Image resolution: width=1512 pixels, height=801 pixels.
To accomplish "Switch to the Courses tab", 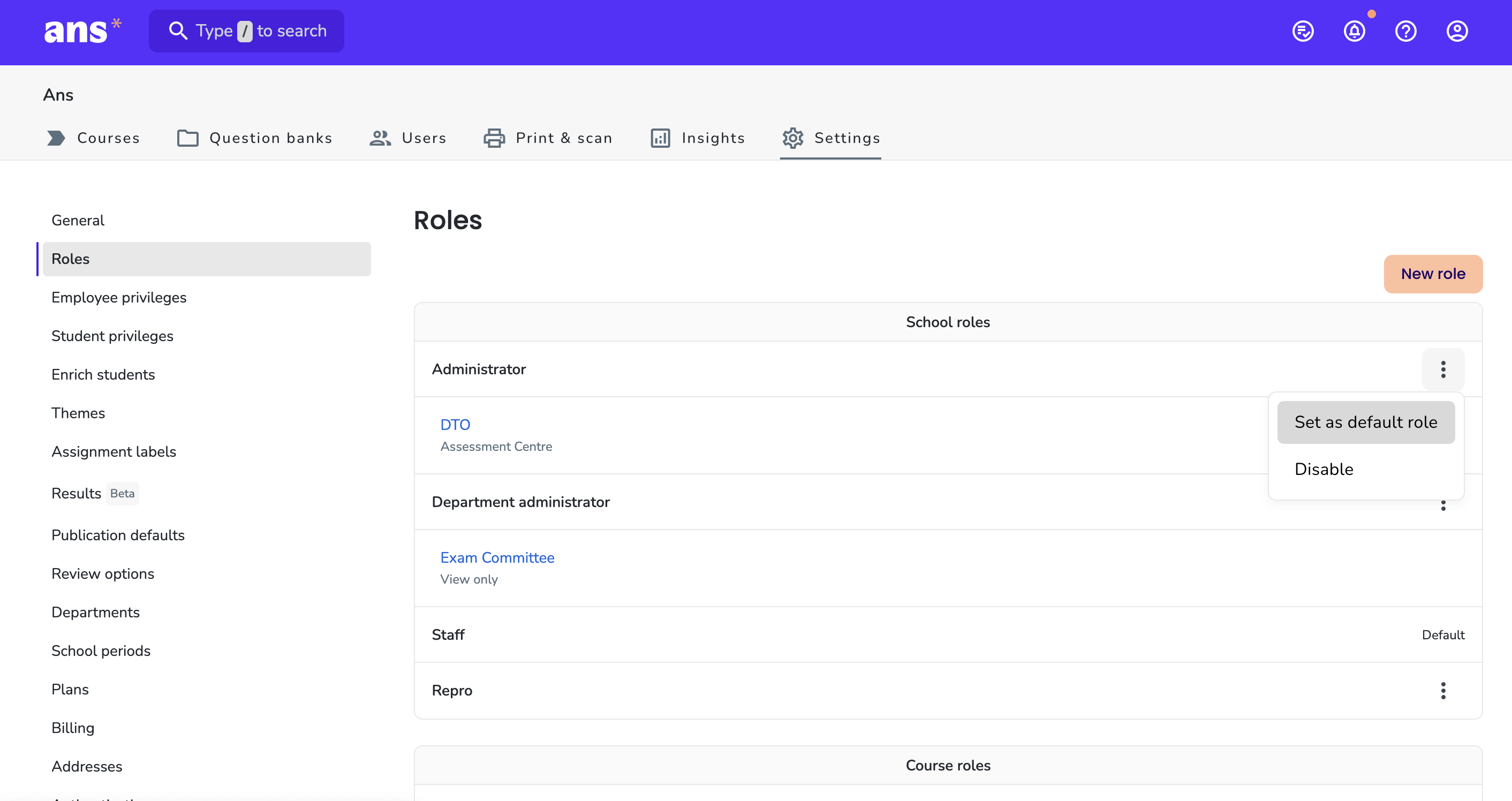I will (93, 138).
